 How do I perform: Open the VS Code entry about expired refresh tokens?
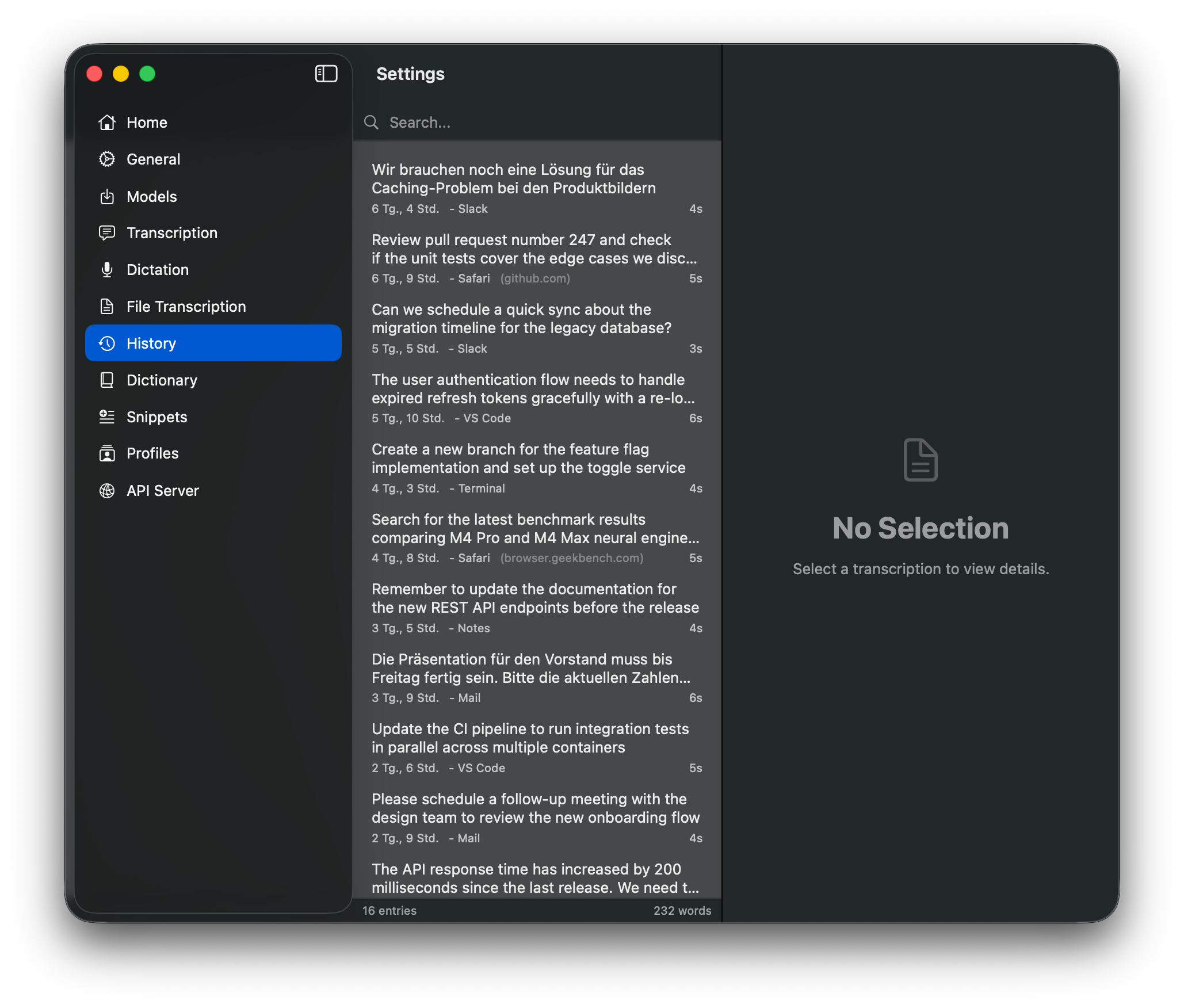[x=535, y=397]
